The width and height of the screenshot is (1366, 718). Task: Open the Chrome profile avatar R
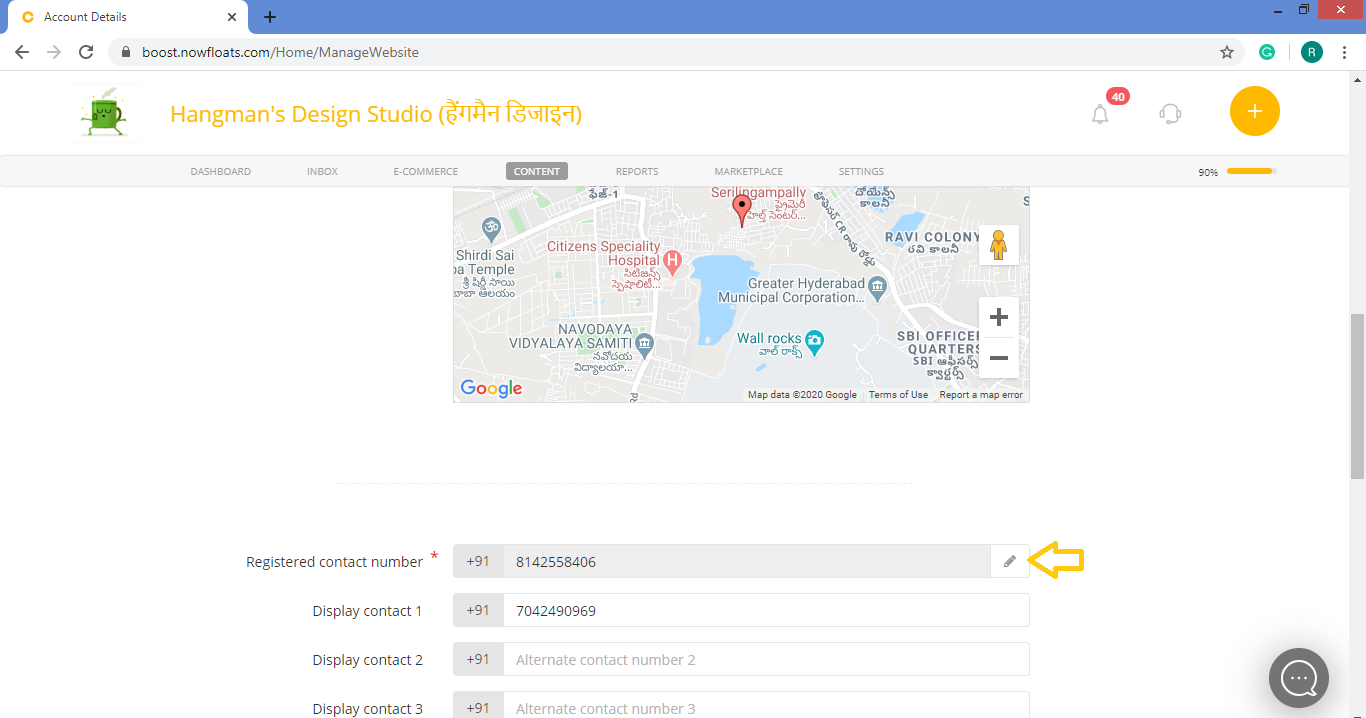click(1312, 52)
